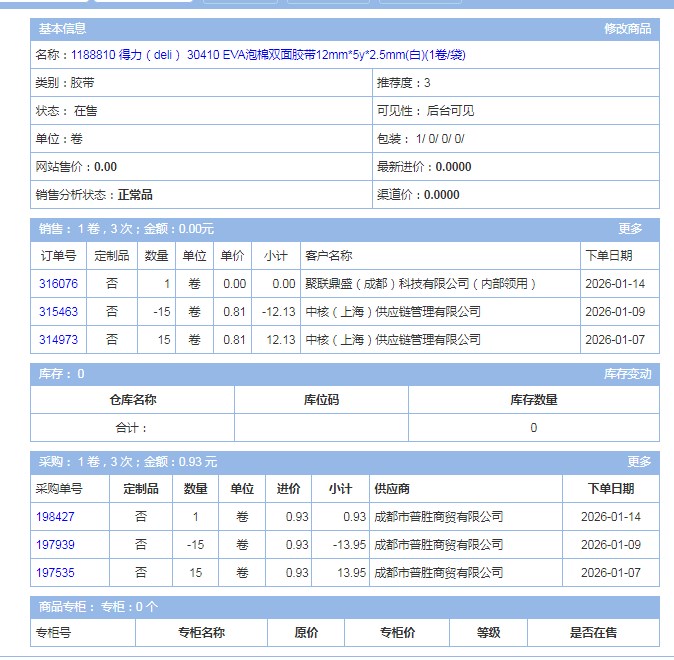Screen dimensions: 674x660
Task: Select the 聚联鼎盛(成都)科技有限公司 customer cell
Action: point(422,284)
